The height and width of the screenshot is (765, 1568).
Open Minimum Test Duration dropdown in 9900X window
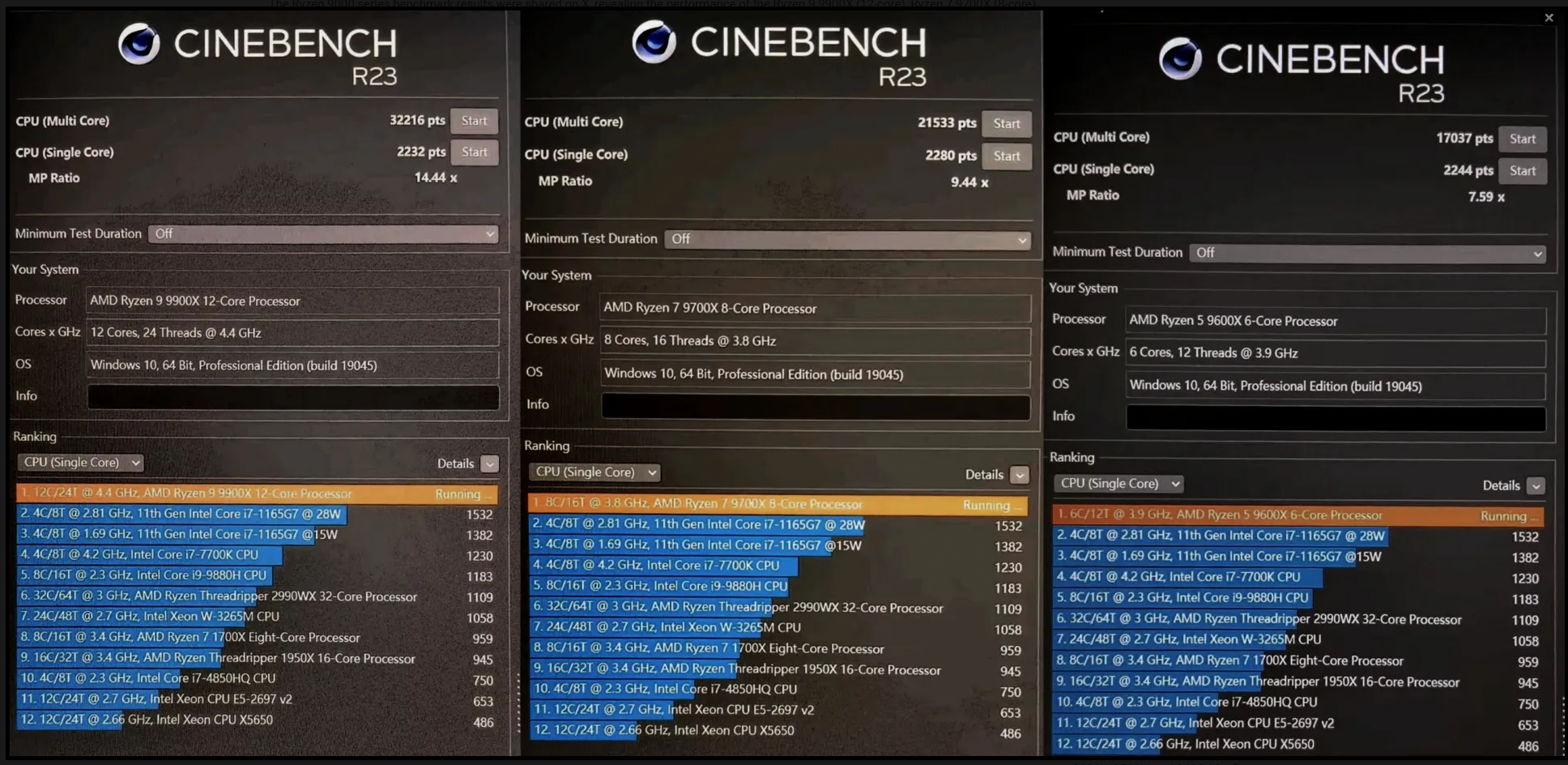(x=323, y=233)
